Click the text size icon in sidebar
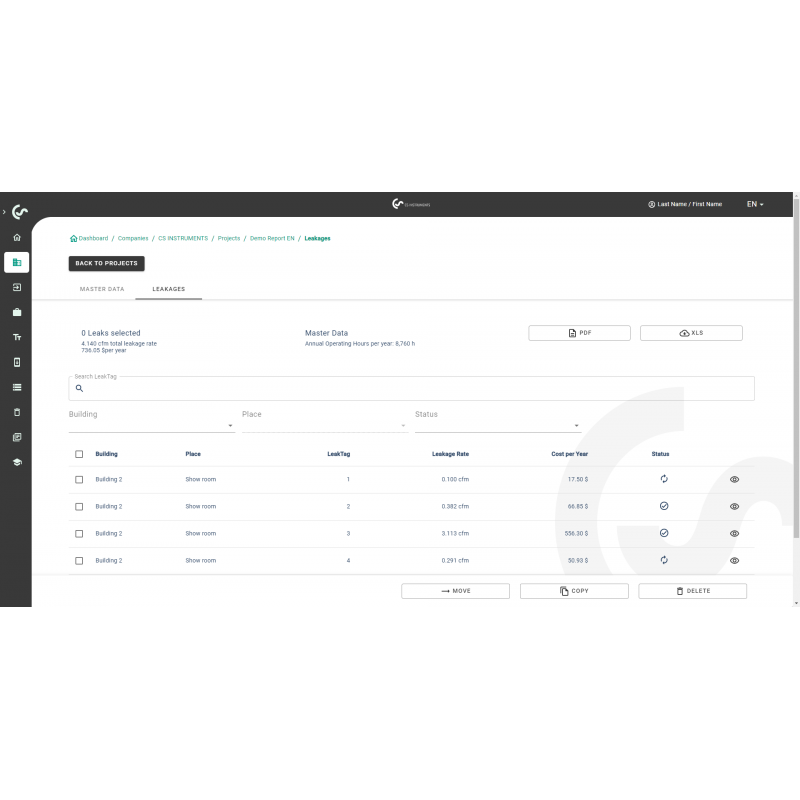Image resolution: width=800 pixels, height=800 pixels. pos(16,337)
